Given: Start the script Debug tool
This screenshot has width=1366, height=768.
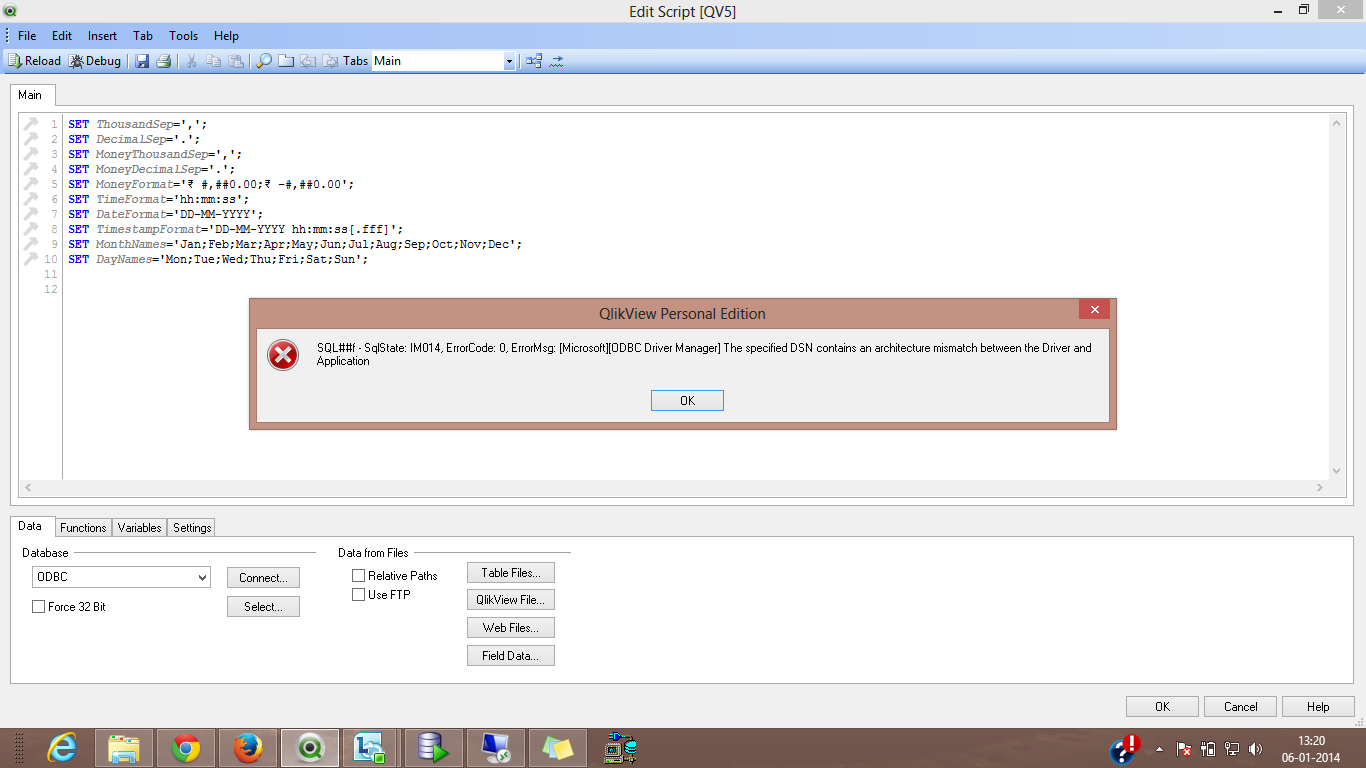Looking at the screenshot, I should [x=95, y=61].
